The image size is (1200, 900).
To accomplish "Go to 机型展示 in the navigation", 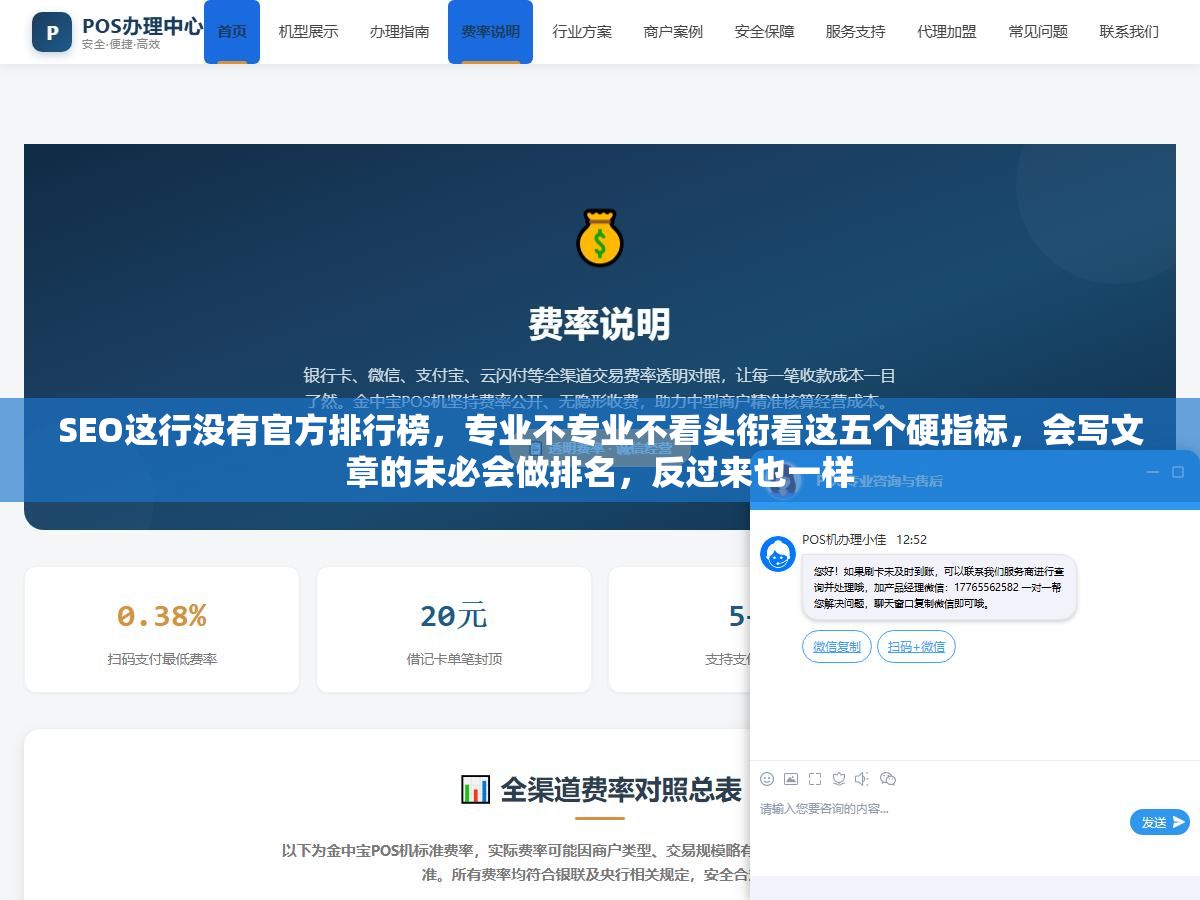I will (308, 32).
